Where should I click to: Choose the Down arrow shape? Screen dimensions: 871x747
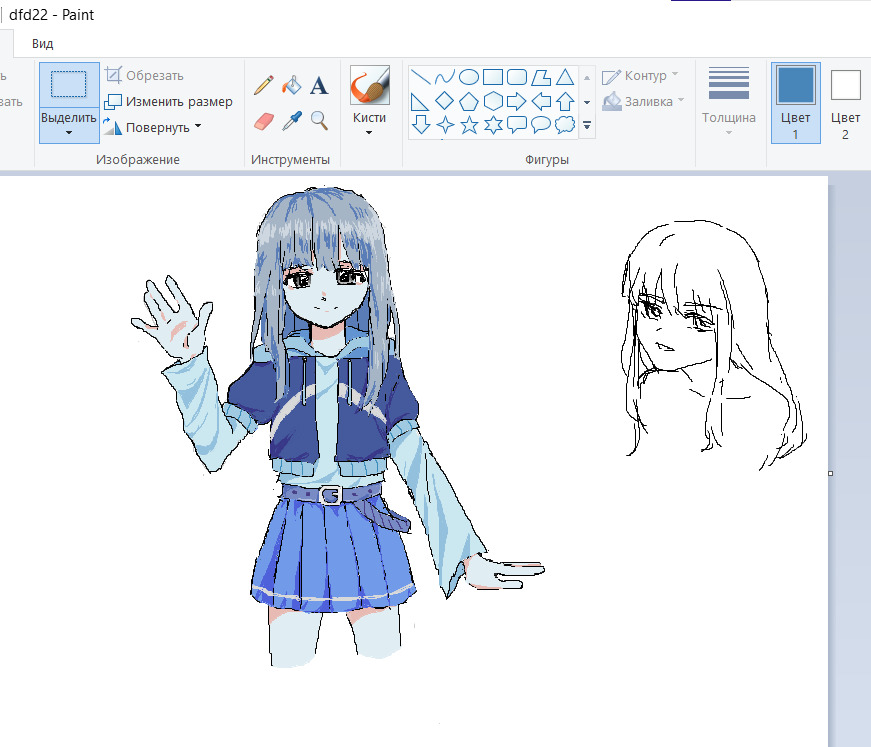421,124
